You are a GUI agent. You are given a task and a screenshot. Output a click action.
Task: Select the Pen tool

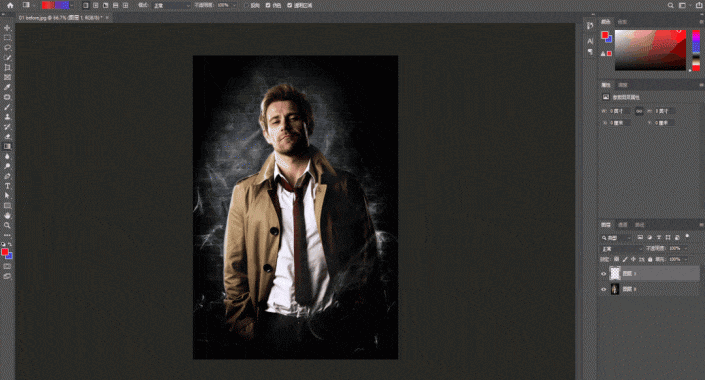click(7, 176)
